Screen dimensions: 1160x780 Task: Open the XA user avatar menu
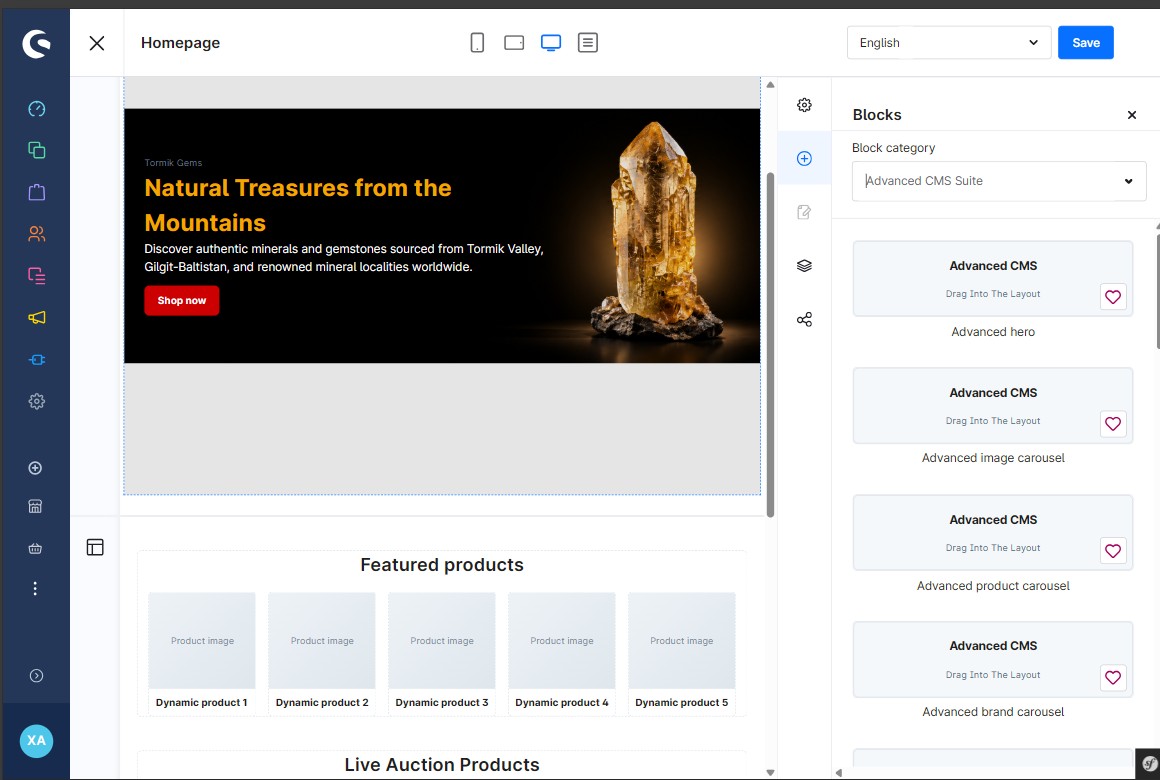pyautogui.click(x=36, y=741)
